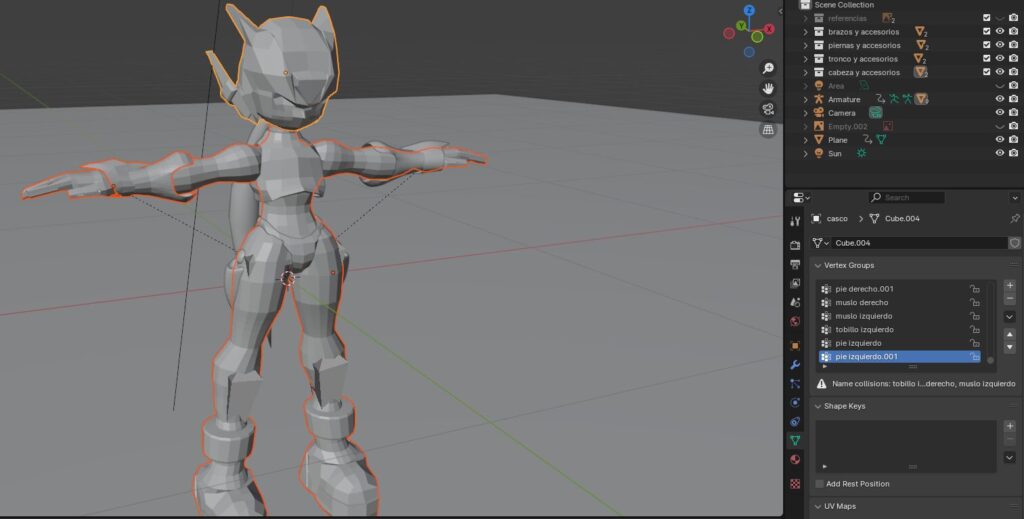Image resolution: width=1024 pixels, height=519 pixels.
Task: Open the Modifiers wrench properties tab
Action: (795, 364)
